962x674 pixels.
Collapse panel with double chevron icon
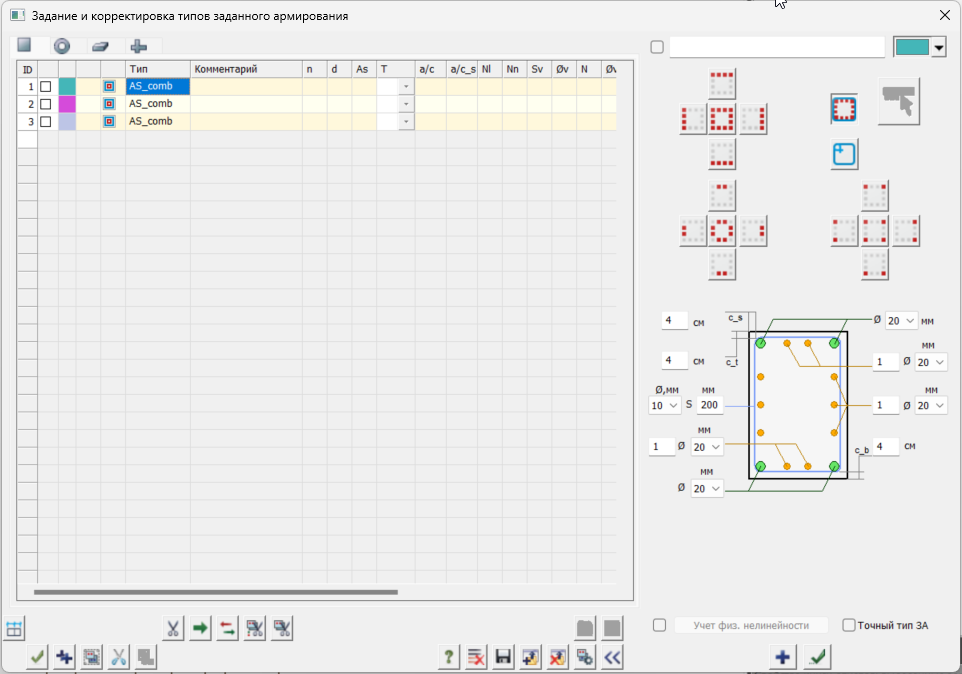pos(612,657)
